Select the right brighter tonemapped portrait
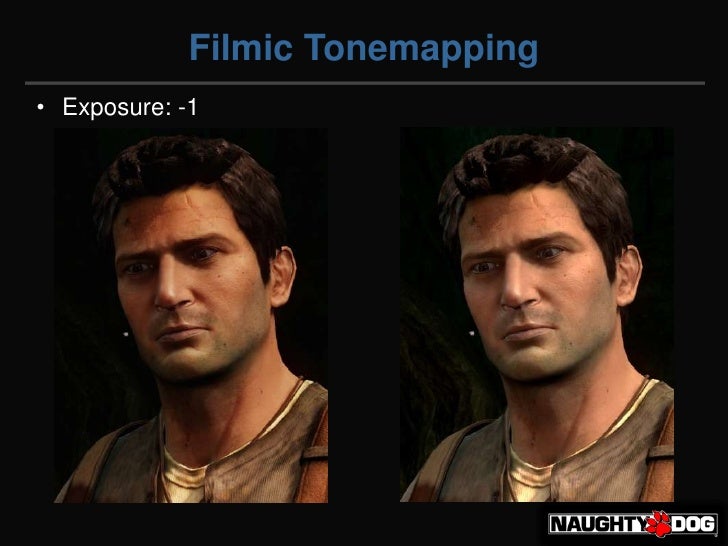Viewport: 728px width, 546px height. click(537, 315)
